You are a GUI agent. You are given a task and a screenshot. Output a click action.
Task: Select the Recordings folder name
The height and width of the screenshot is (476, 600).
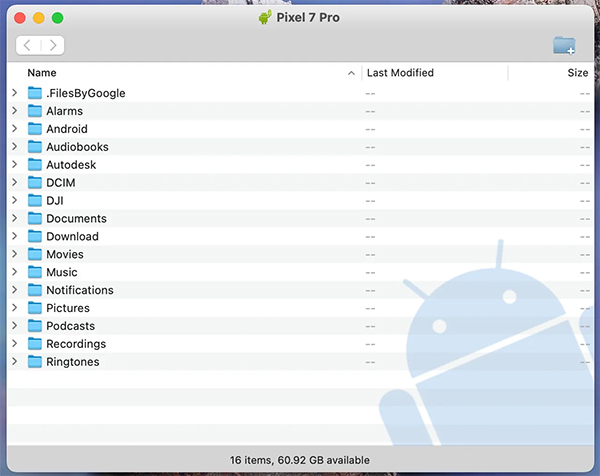pos(75,344)
